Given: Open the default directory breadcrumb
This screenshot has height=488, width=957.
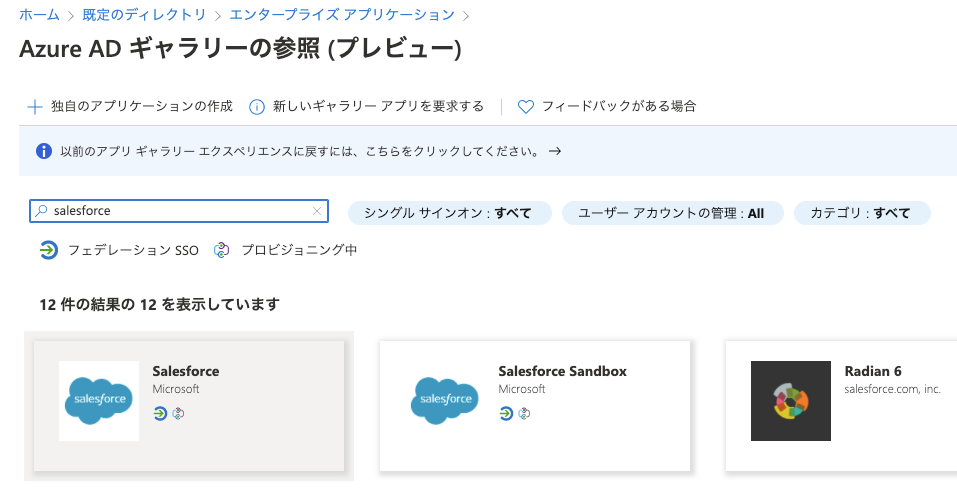Looking at the screenshot, I should point(144,15).
